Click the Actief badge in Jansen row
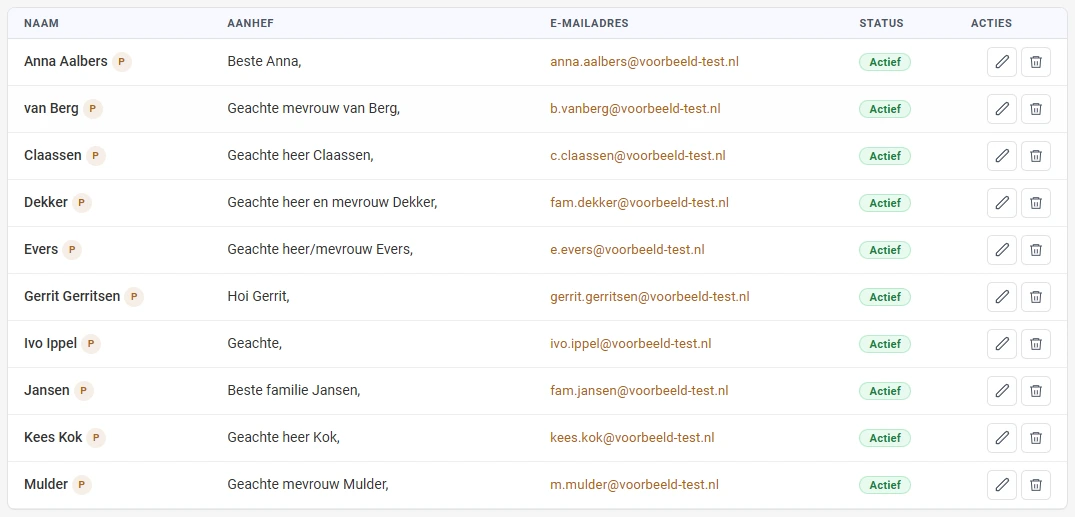Screen dimensions: 1075x517 885,391
